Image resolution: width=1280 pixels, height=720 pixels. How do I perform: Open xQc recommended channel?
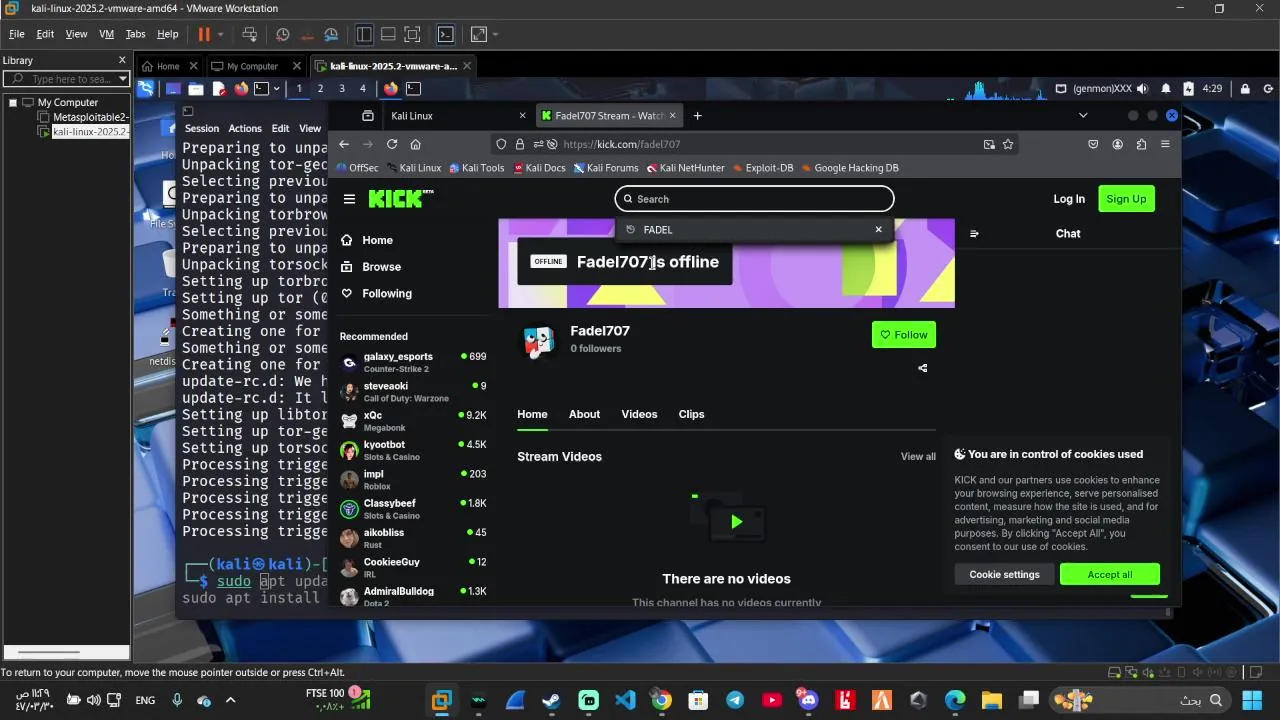click(413, 421)
